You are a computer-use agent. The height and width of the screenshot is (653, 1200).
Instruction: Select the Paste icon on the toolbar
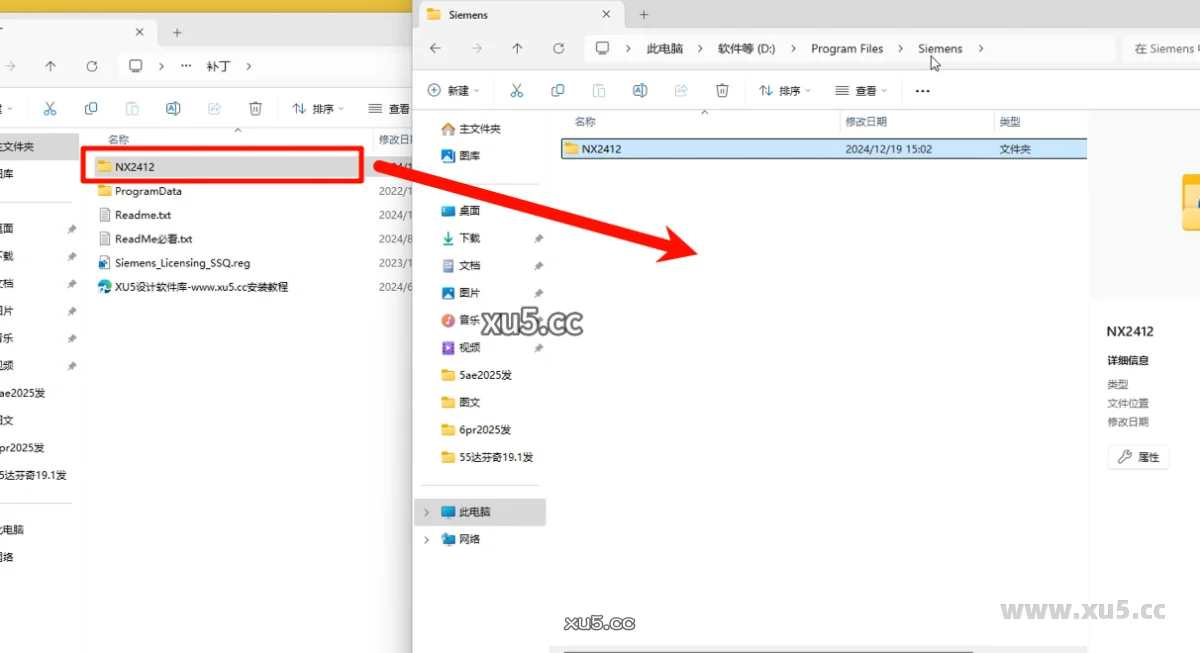click(598, 90)
